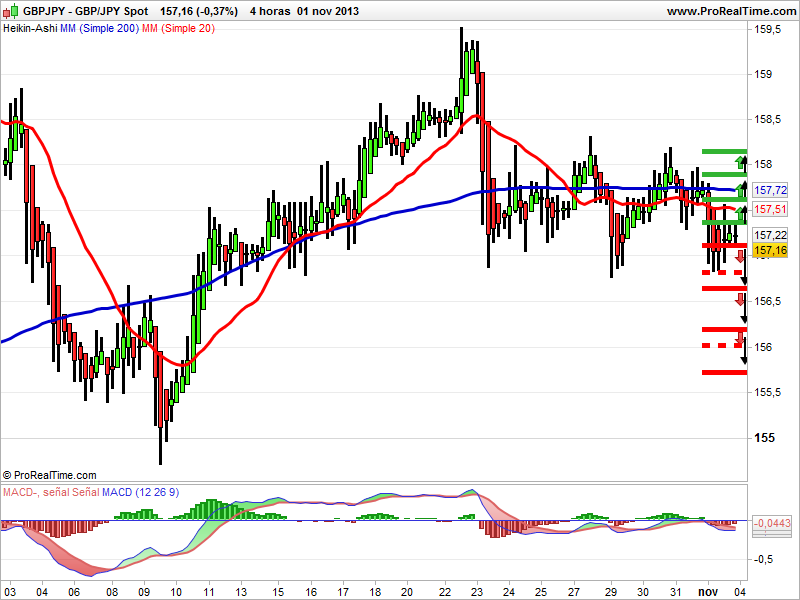Screen dimensions: 800x600
Task: Click the candlestick icon beside GBPJPY title
Action: tap(11, 11)
